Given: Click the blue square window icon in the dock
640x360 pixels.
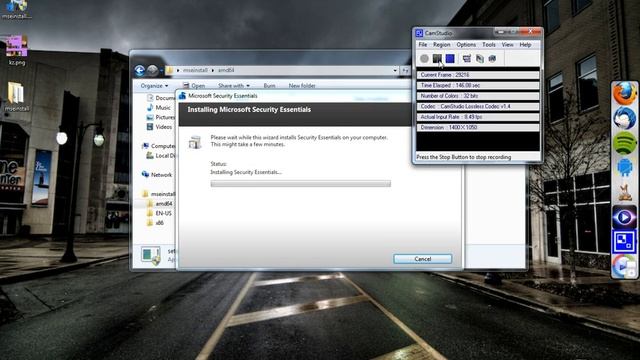Looking at the screenshot, I should 624,242.
